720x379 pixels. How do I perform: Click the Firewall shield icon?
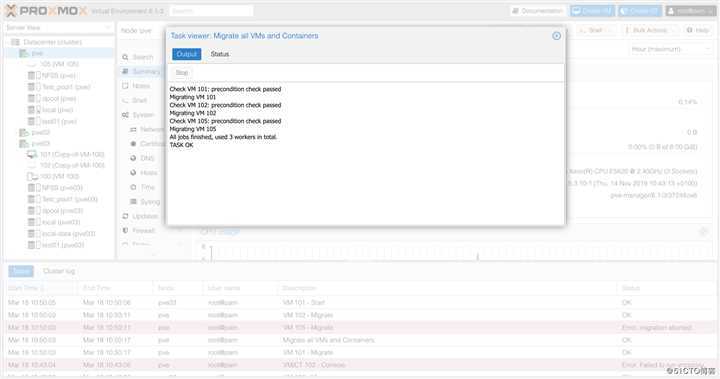click(125, 231)
